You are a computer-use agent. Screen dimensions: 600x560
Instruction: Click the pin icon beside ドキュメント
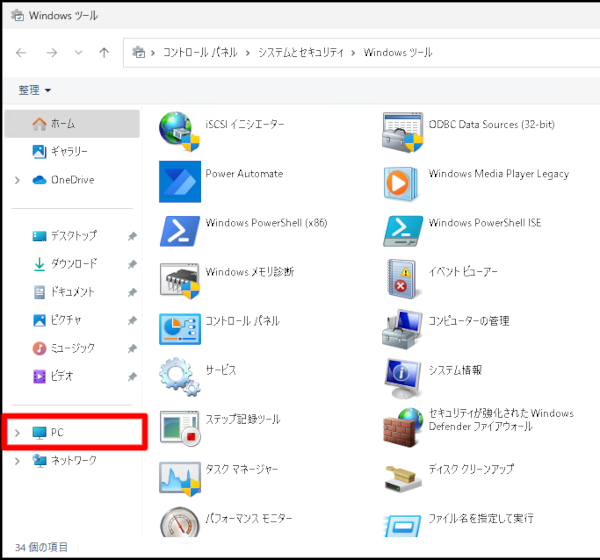132,292
